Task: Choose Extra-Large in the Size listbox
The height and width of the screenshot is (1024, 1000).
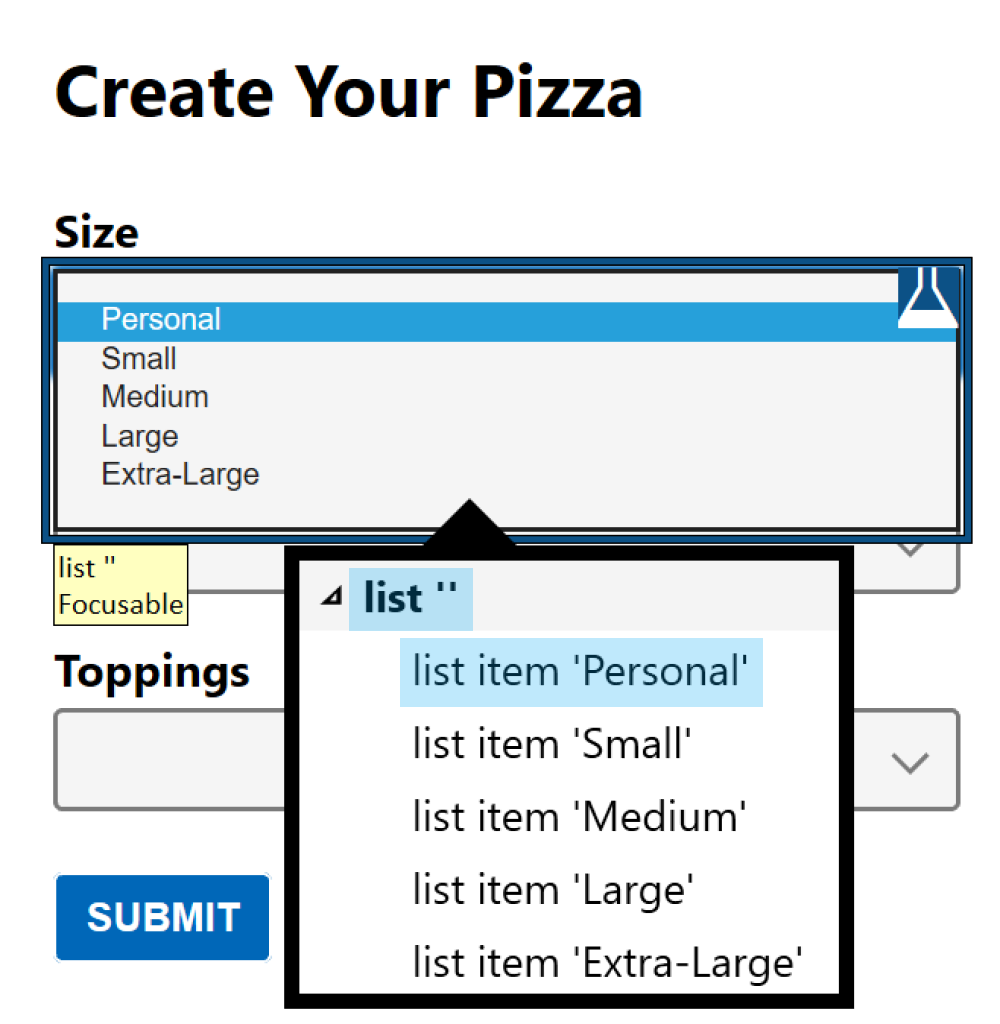Action: point(180,474)
